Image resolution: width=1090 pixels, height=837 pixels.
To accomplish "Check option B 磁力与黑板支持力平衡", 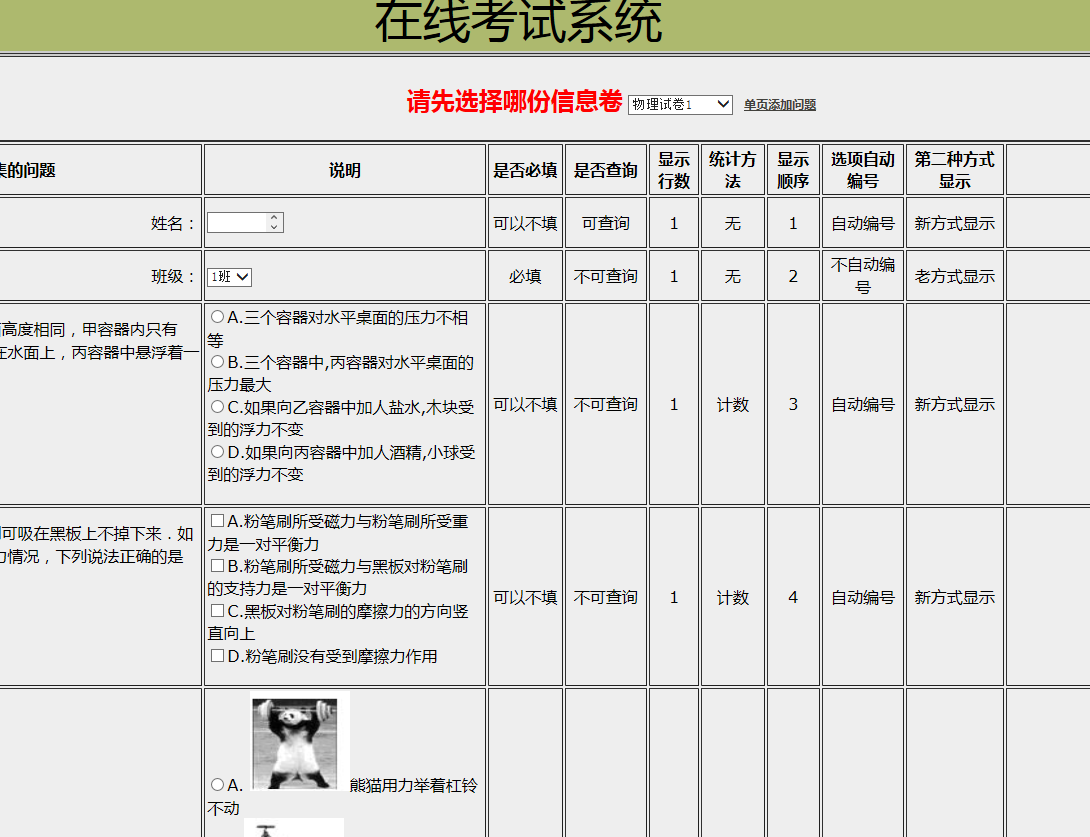I will 218,566.
